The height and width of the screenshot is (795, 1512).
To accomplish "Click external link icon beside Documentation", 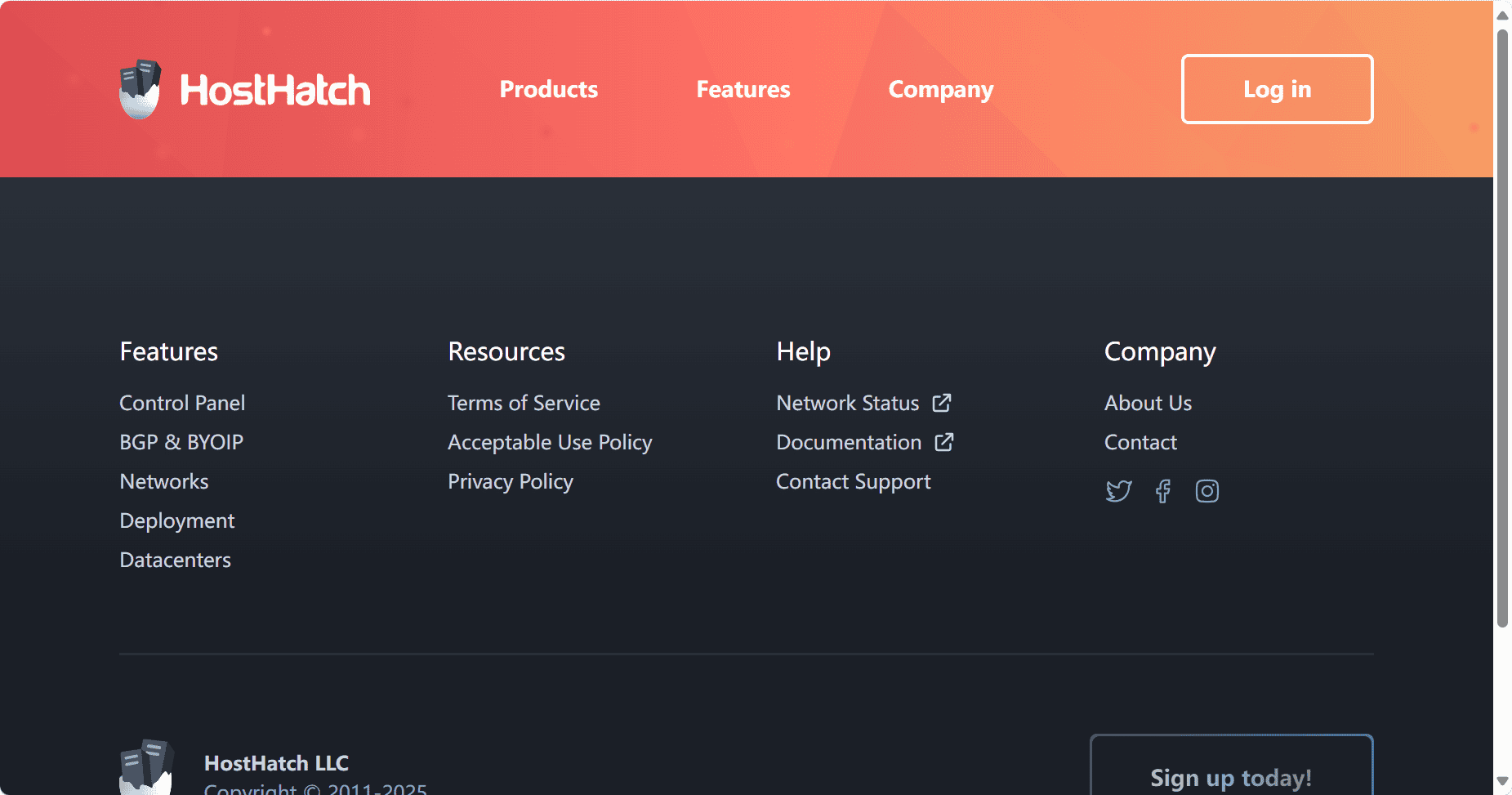I will pyautogui.click(x=944, y=442).
